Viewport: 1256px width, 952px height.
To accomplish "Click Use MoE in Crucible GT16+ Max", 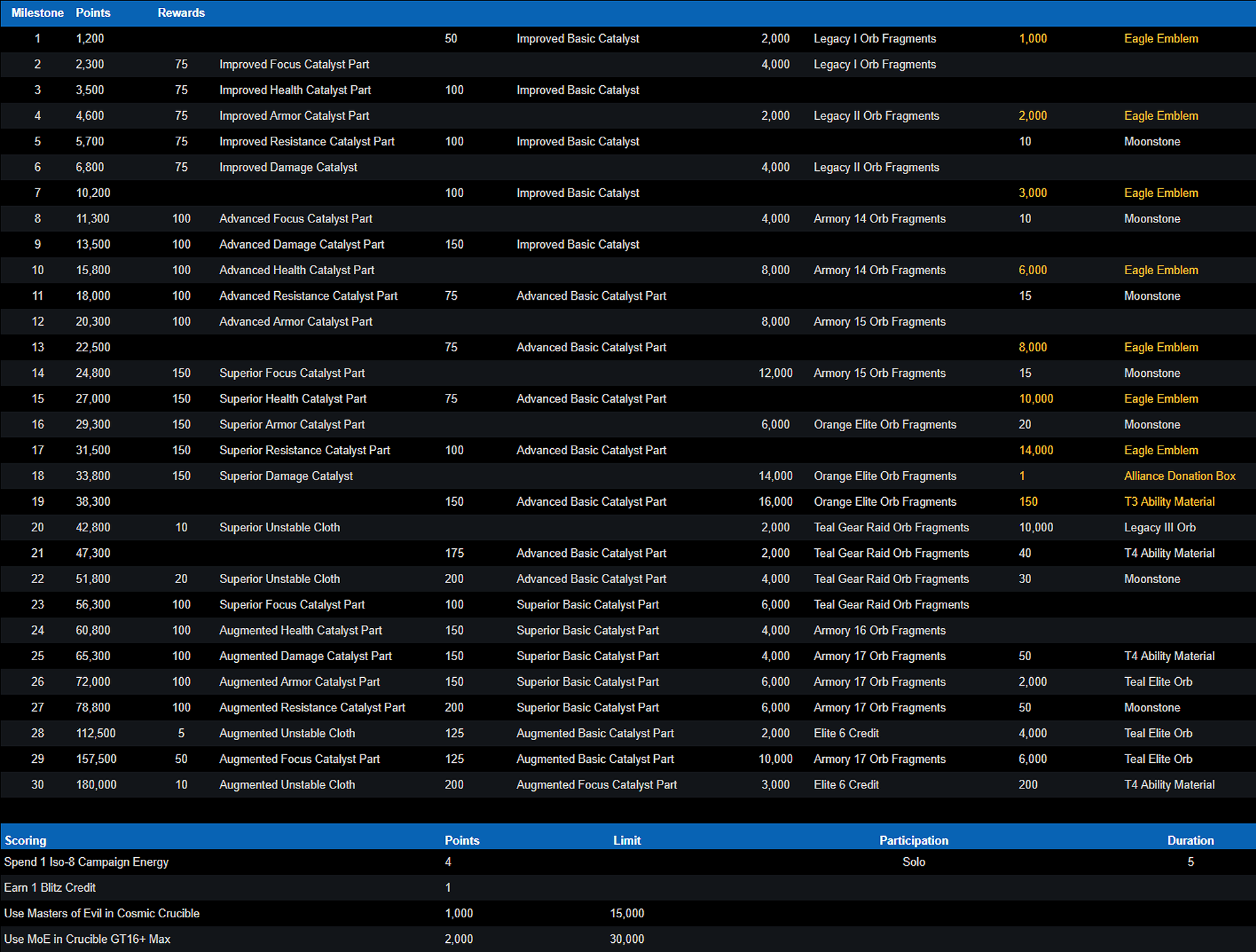I will point(87,939).
